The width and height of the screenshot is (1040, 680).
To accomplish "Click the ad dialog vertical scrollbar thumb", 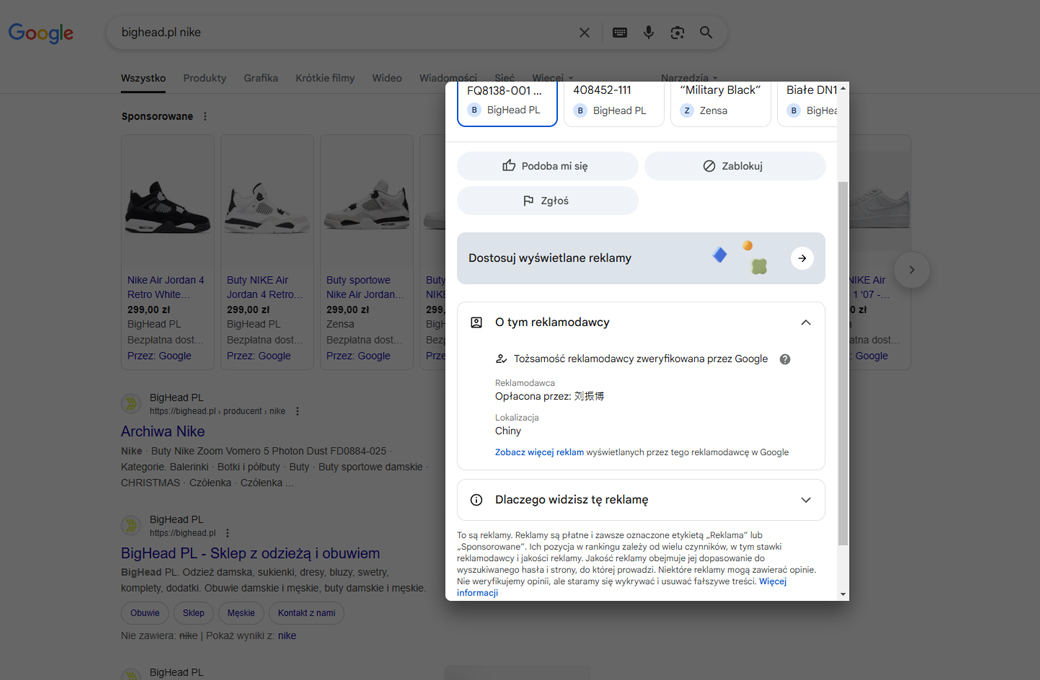I will (x=843, y=364).
